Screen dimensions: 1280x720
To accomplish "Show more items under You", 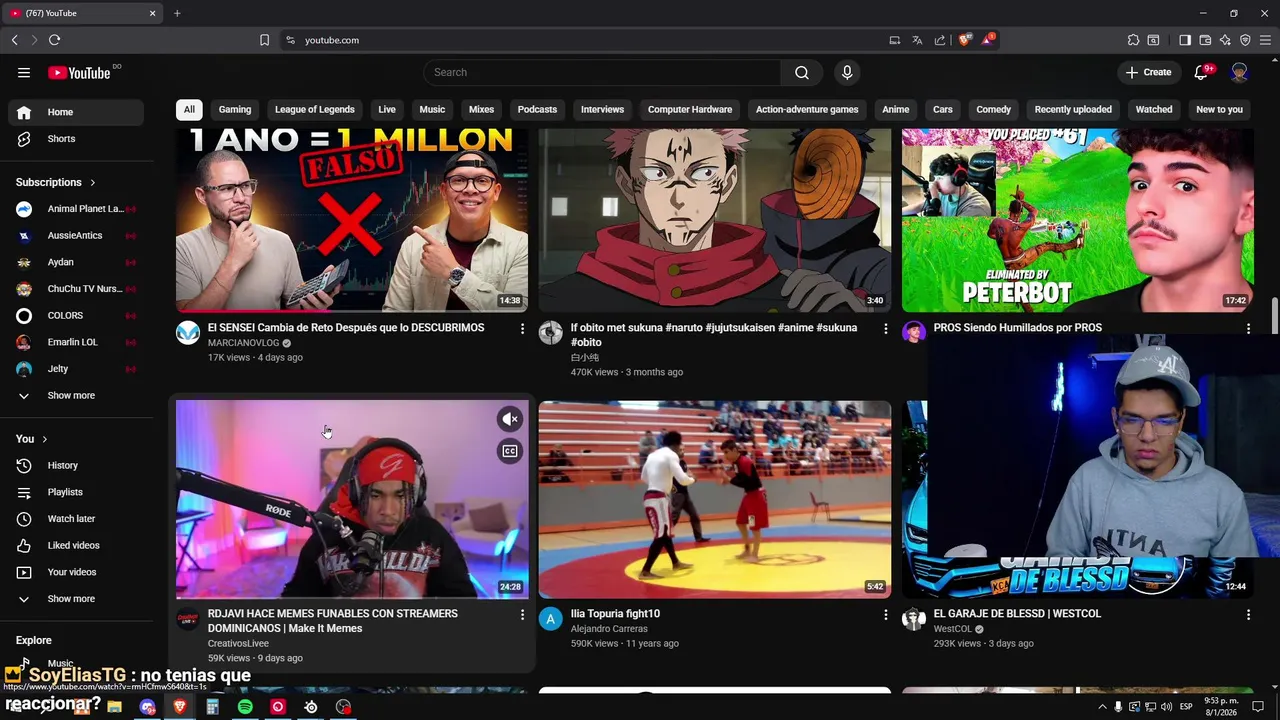I will [x=76, y=599].
